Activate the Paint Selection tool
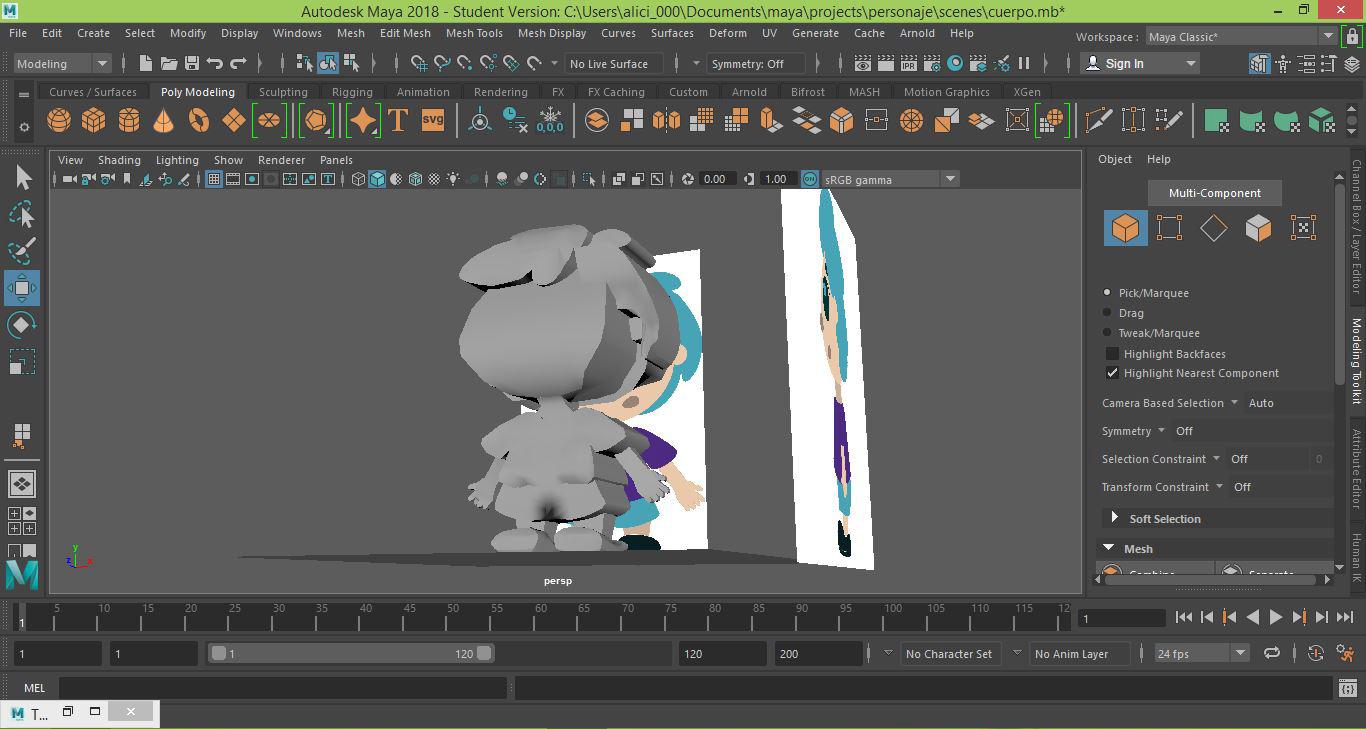 [22, 250]
